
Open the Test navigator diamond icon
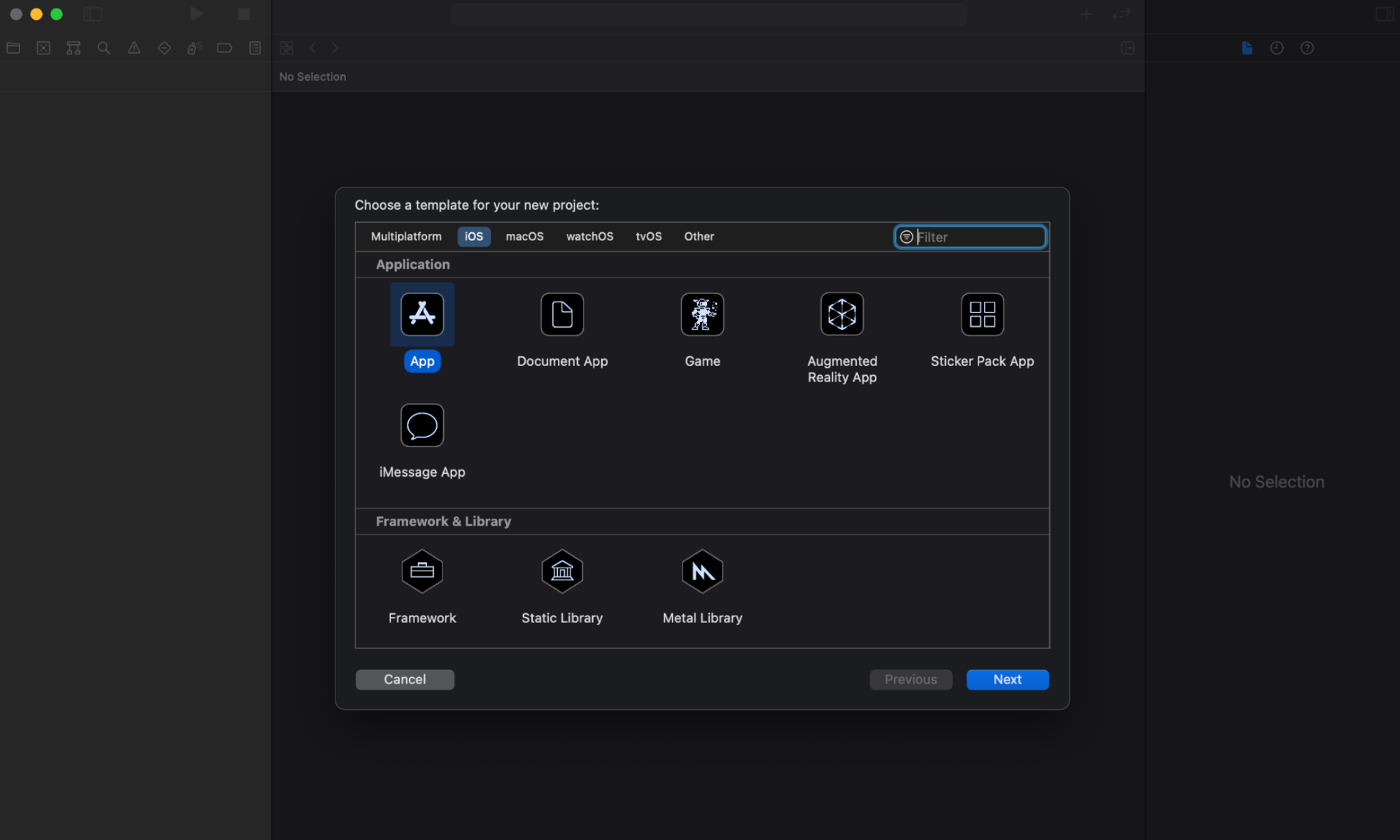coord(164,48)
